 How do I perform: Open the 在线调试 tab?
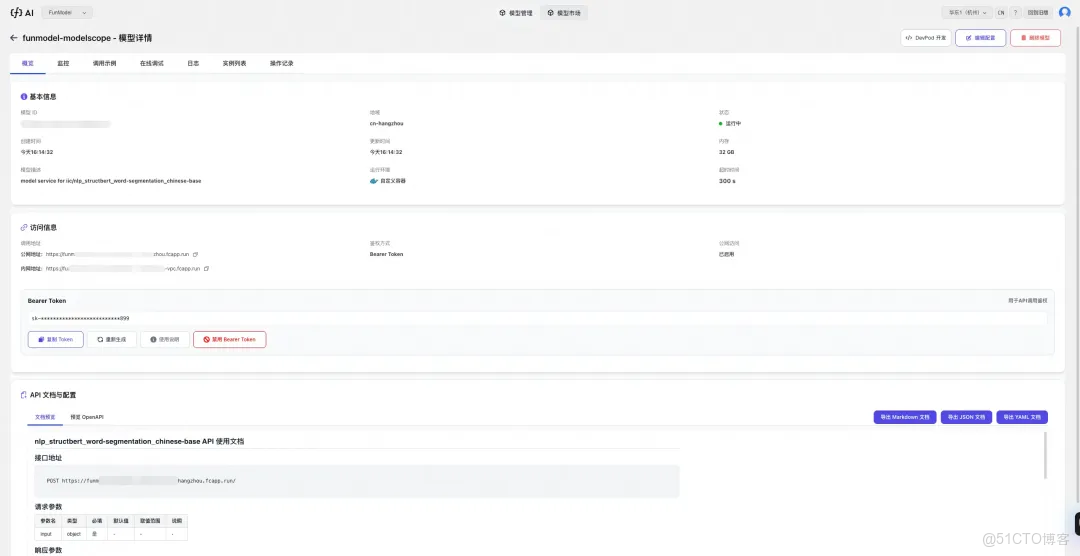[x=152, y=63]
